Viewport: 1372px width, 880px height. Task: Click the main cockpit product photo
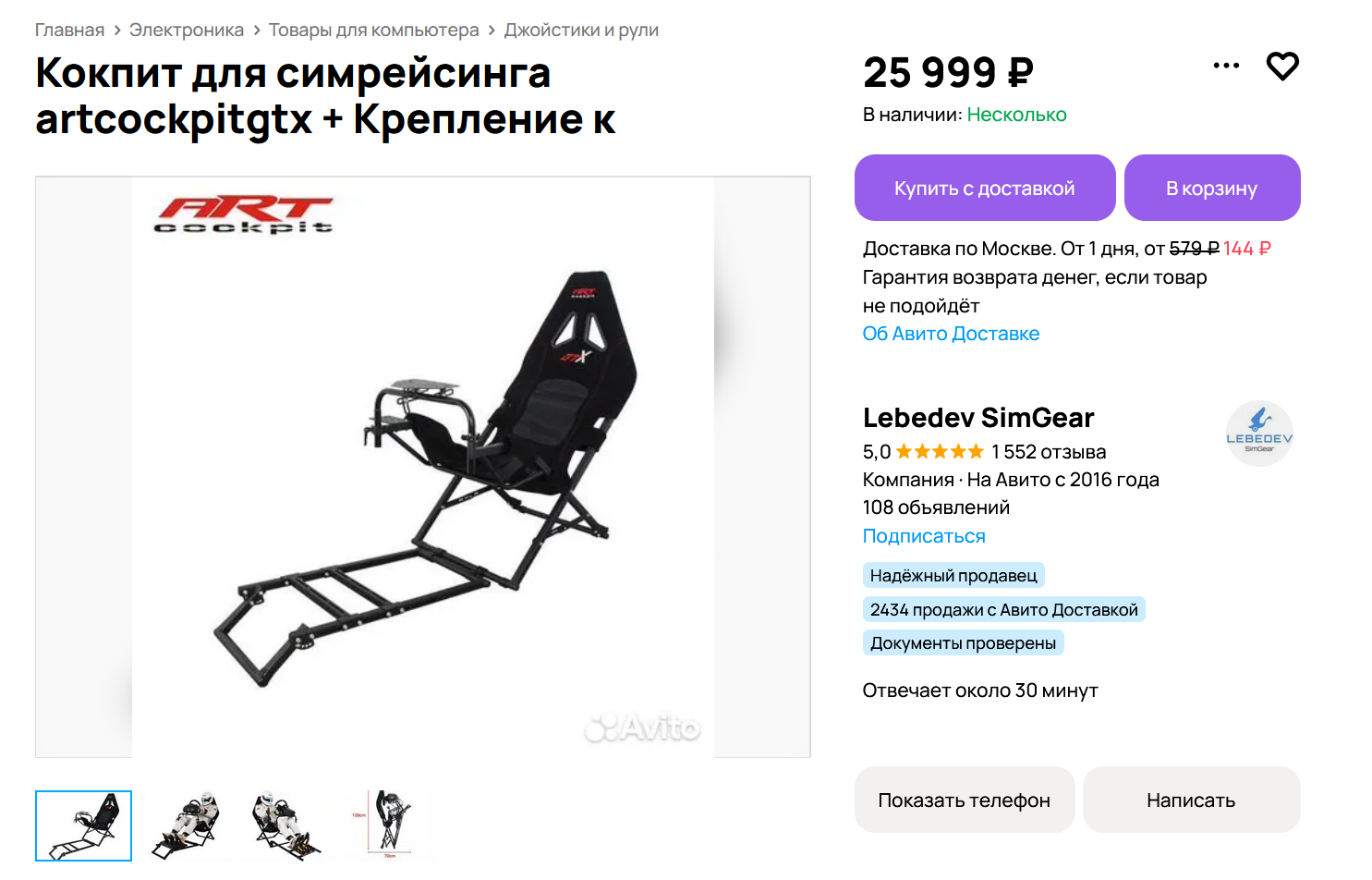(423, 467)
